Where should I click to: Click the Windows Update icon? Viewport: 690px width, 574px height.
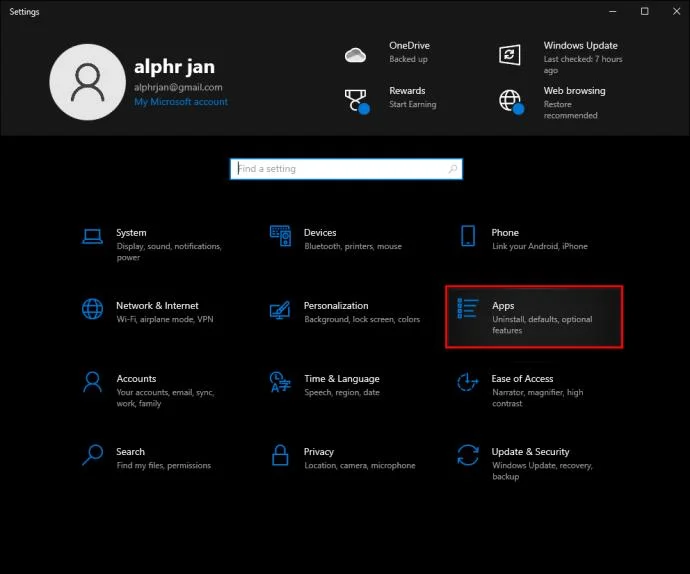pos(510,55)
